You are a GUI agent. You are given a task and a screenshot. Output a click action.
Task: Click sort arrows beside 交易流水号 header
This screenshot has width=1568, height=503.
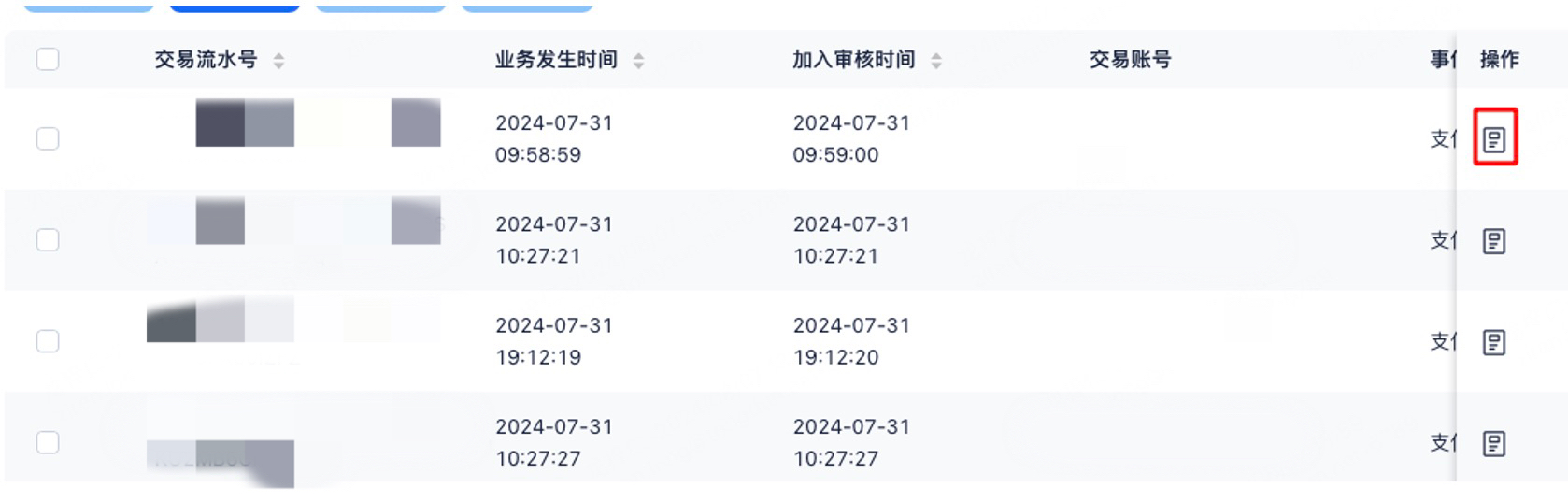click(x=278, y=61)
